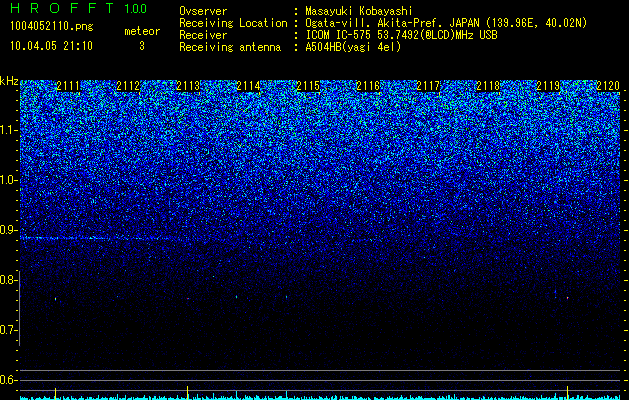
Task: Click the 'Receiving antenna' field label
Action: 230,47
